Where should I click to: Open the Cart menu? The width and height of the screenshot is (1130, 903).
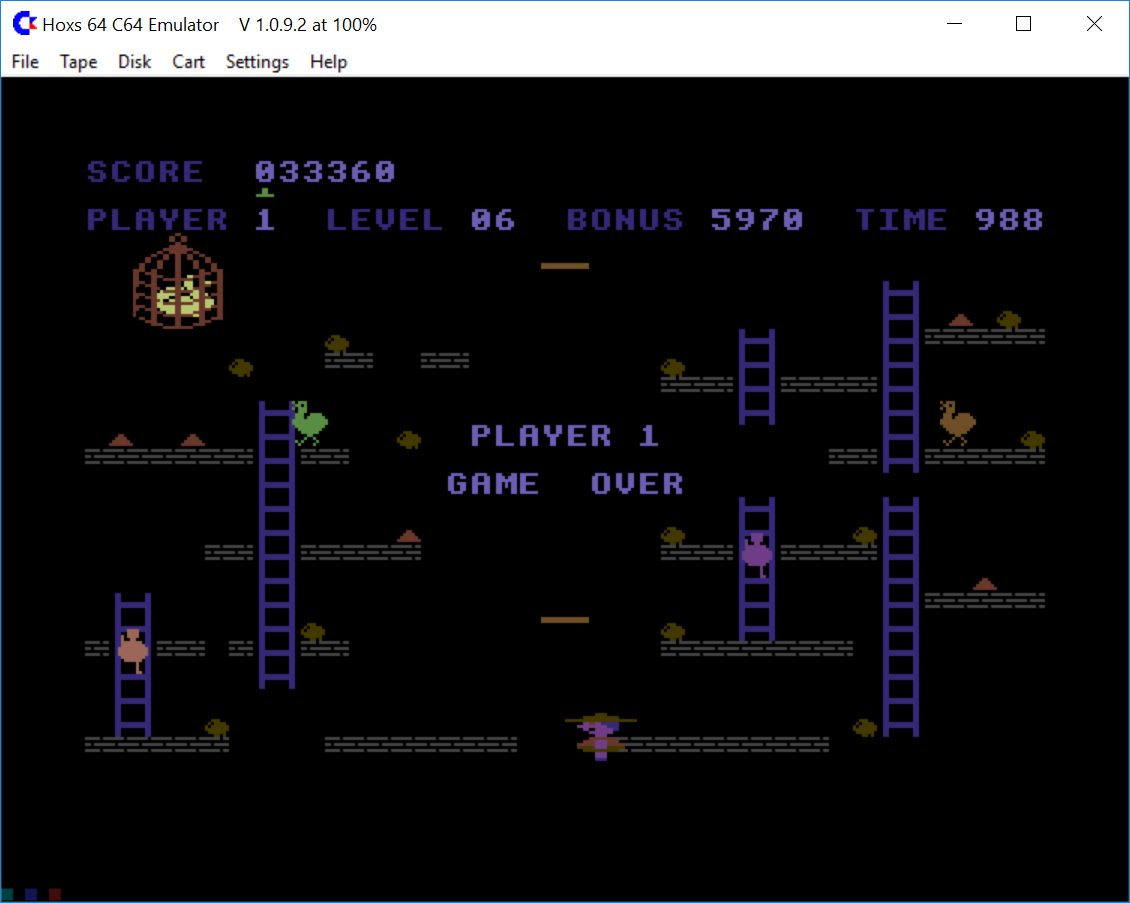tap(188, 62)
